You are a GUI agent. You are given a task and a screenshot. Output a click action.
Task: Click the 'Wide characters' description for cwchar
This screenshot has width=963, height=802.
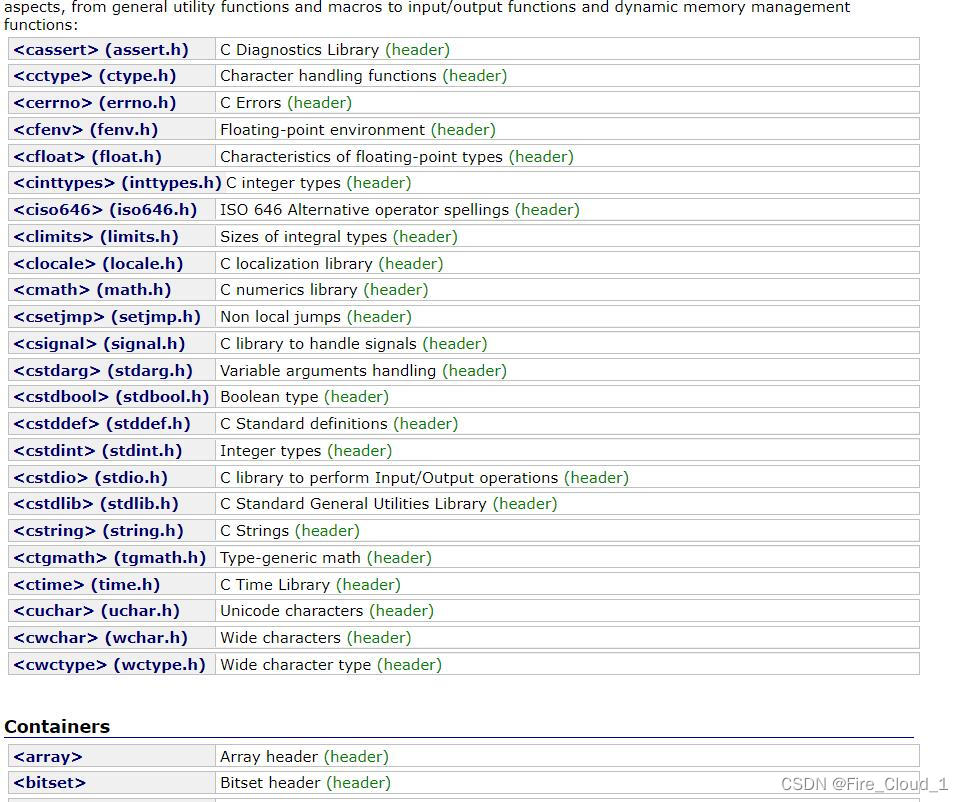point(281,637)
